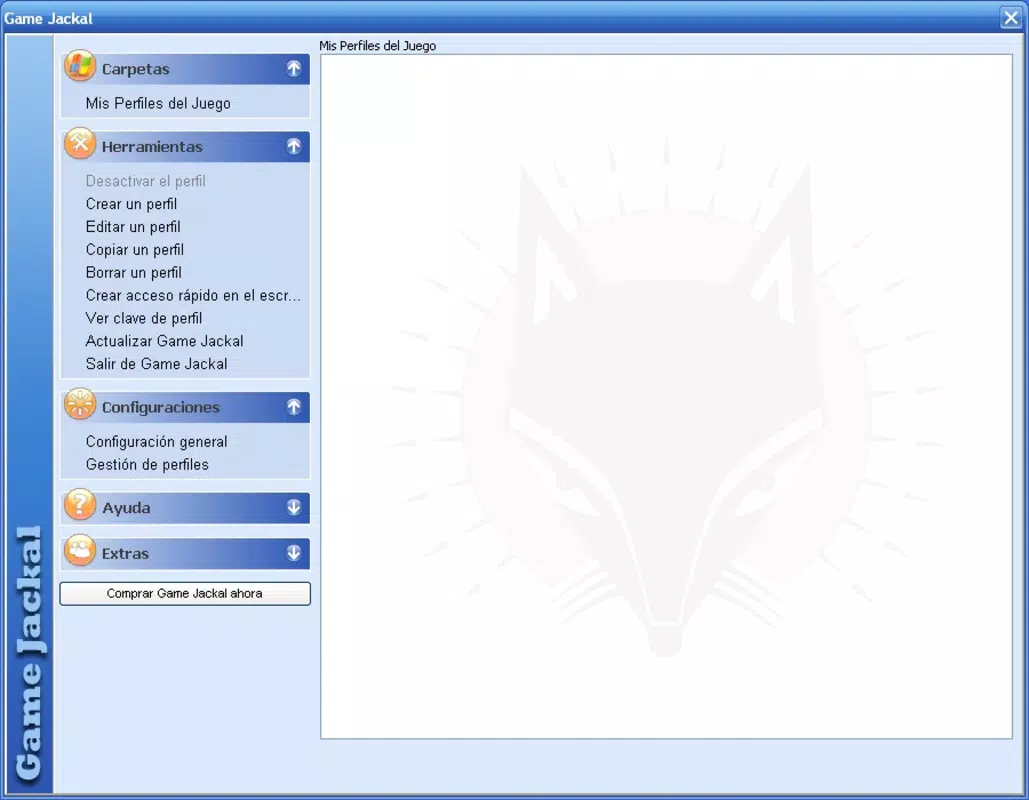Viewport: 1029px width, 800px height.
Task: Expand the Extras section arrow
Action: pyautogui.click(x=293, y=553)
